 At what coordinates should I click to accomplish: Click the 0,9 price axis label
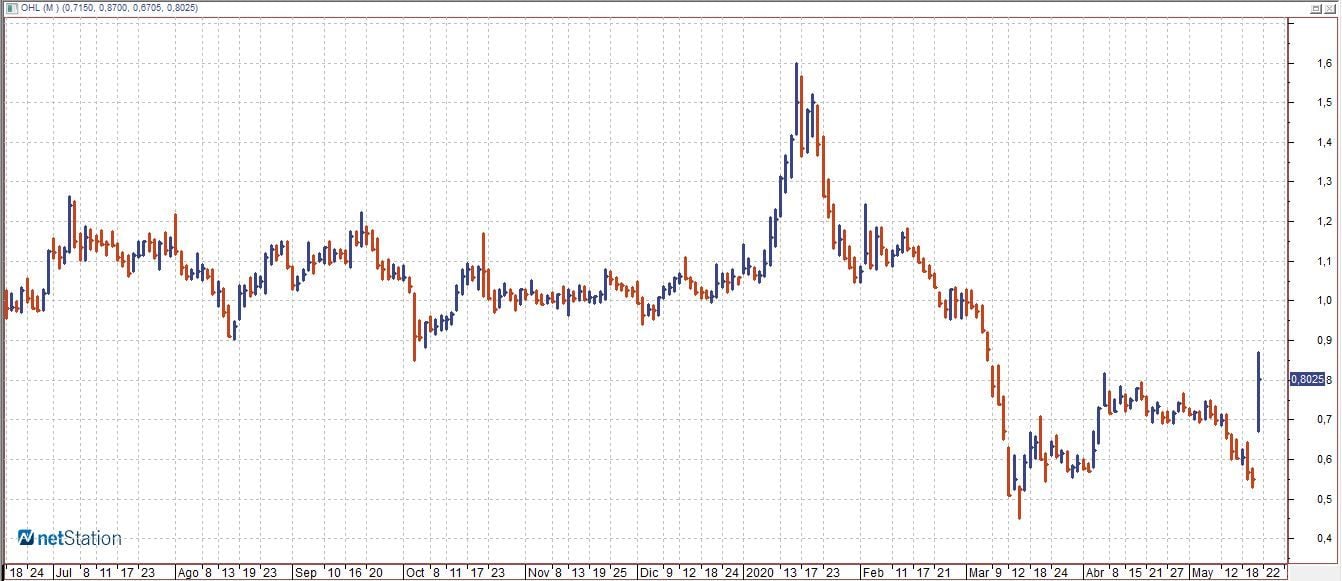tap(1324, 340)
